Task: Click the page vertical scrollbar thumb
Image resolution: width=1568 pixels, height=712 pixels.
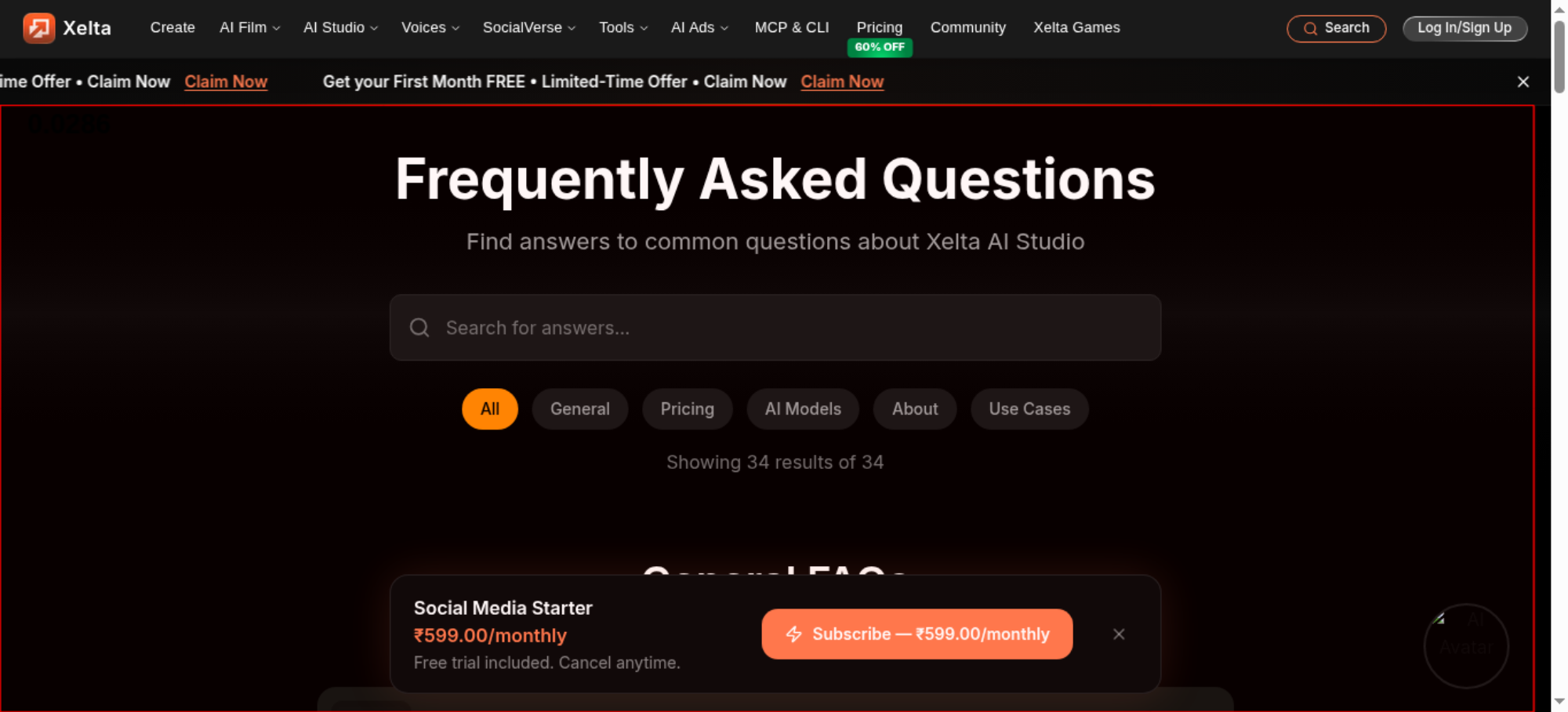Action: tap(1559, 56)
